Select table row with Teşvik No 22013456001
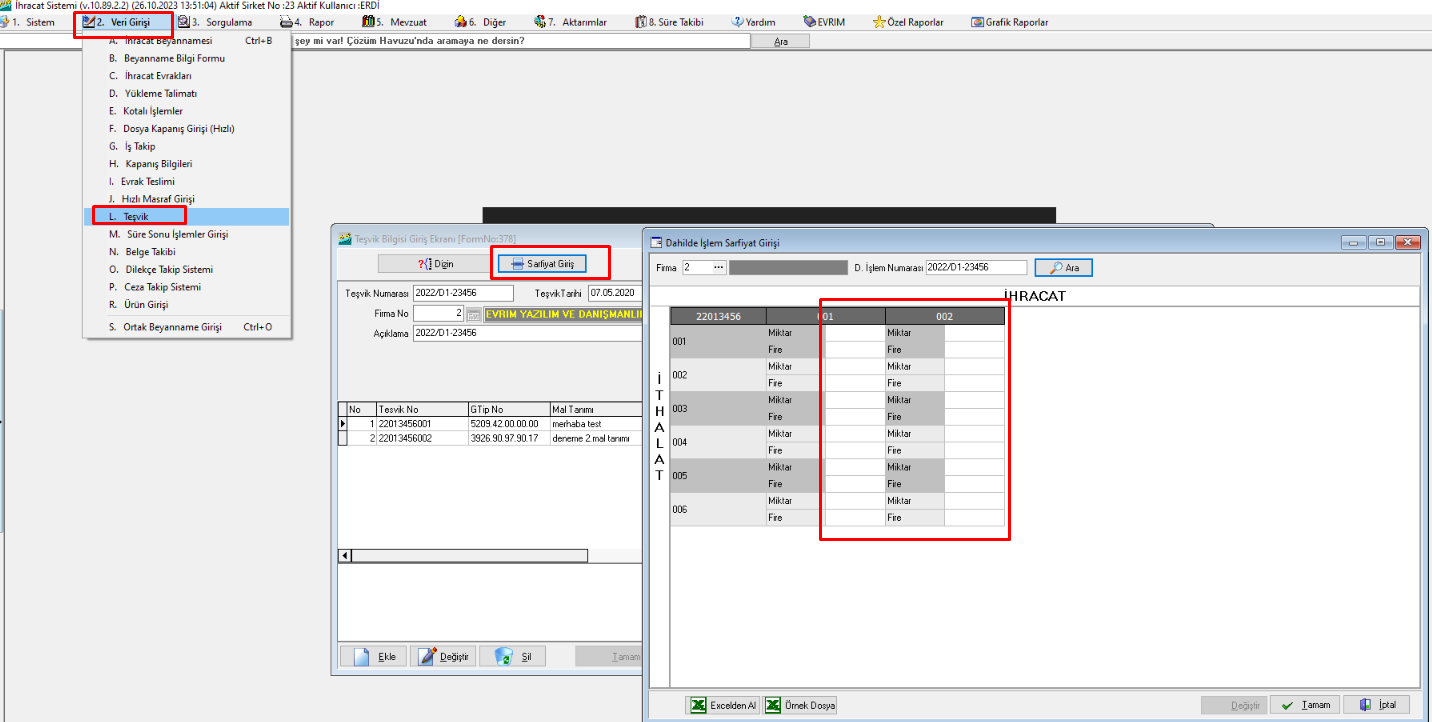1432x722 pixels. [x=491, y=424]
